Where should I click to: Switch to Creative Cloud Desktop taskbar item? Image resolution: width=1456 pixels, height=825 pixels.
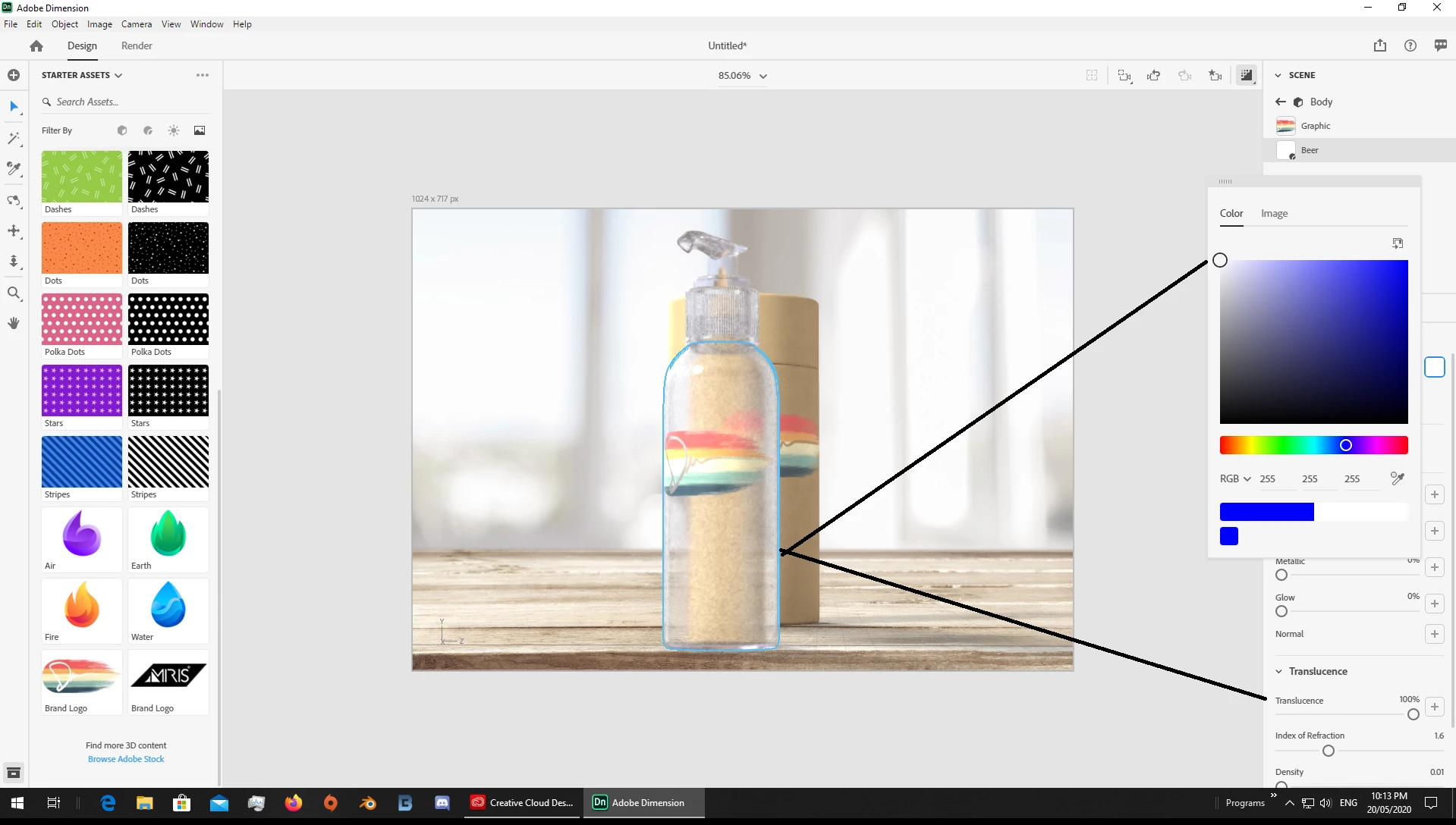click(x=523, y=803)
